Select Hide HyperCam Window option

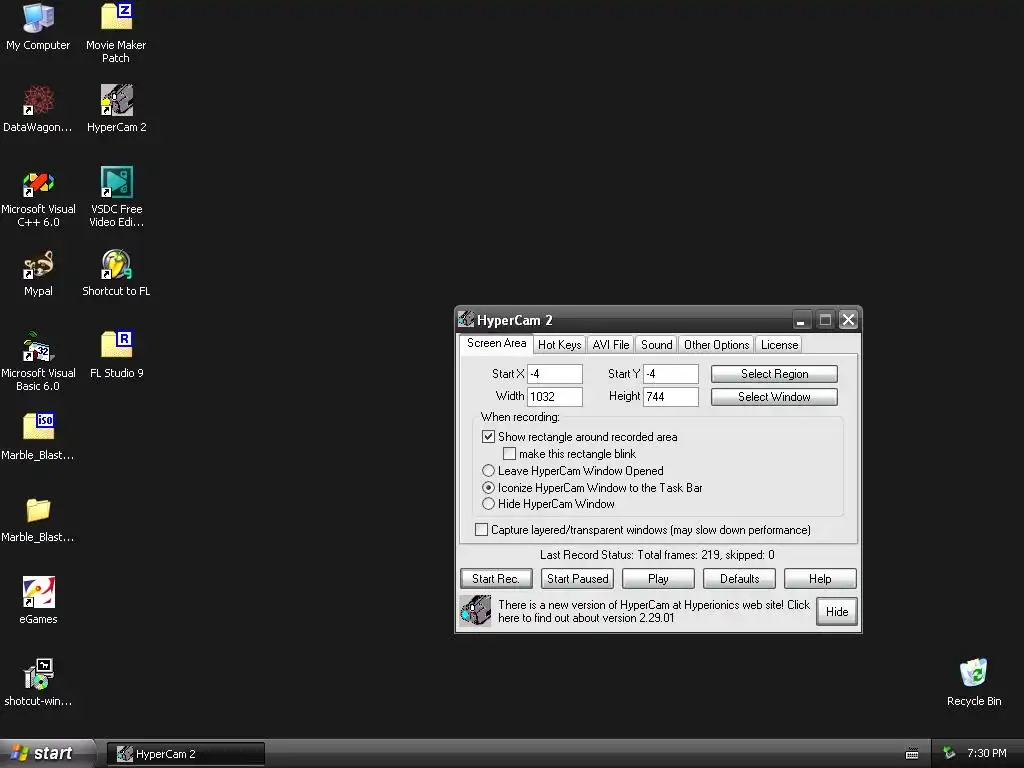(488, 504)
